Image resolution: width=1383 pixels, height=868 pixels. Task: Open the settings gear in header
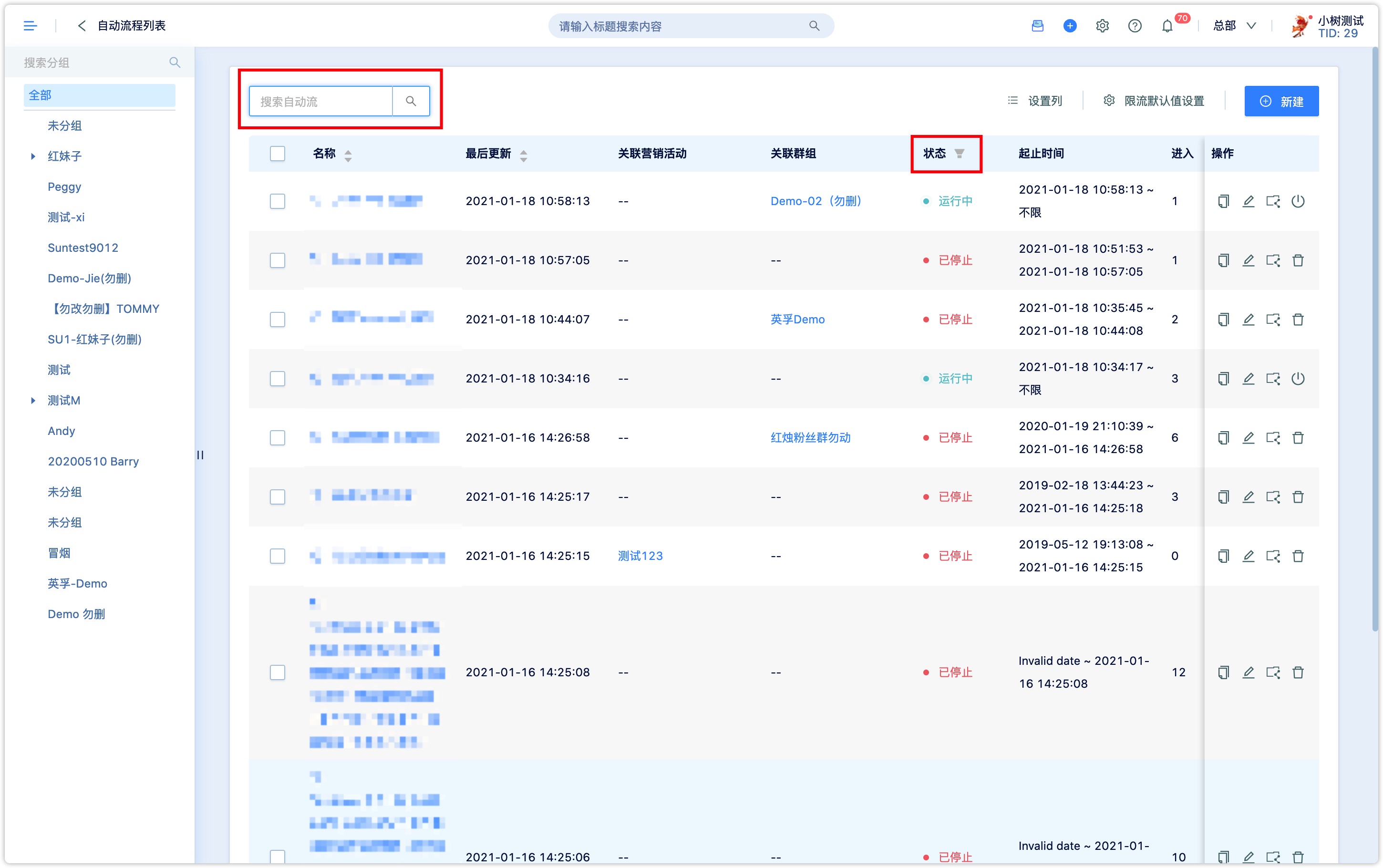[1102, 26]
